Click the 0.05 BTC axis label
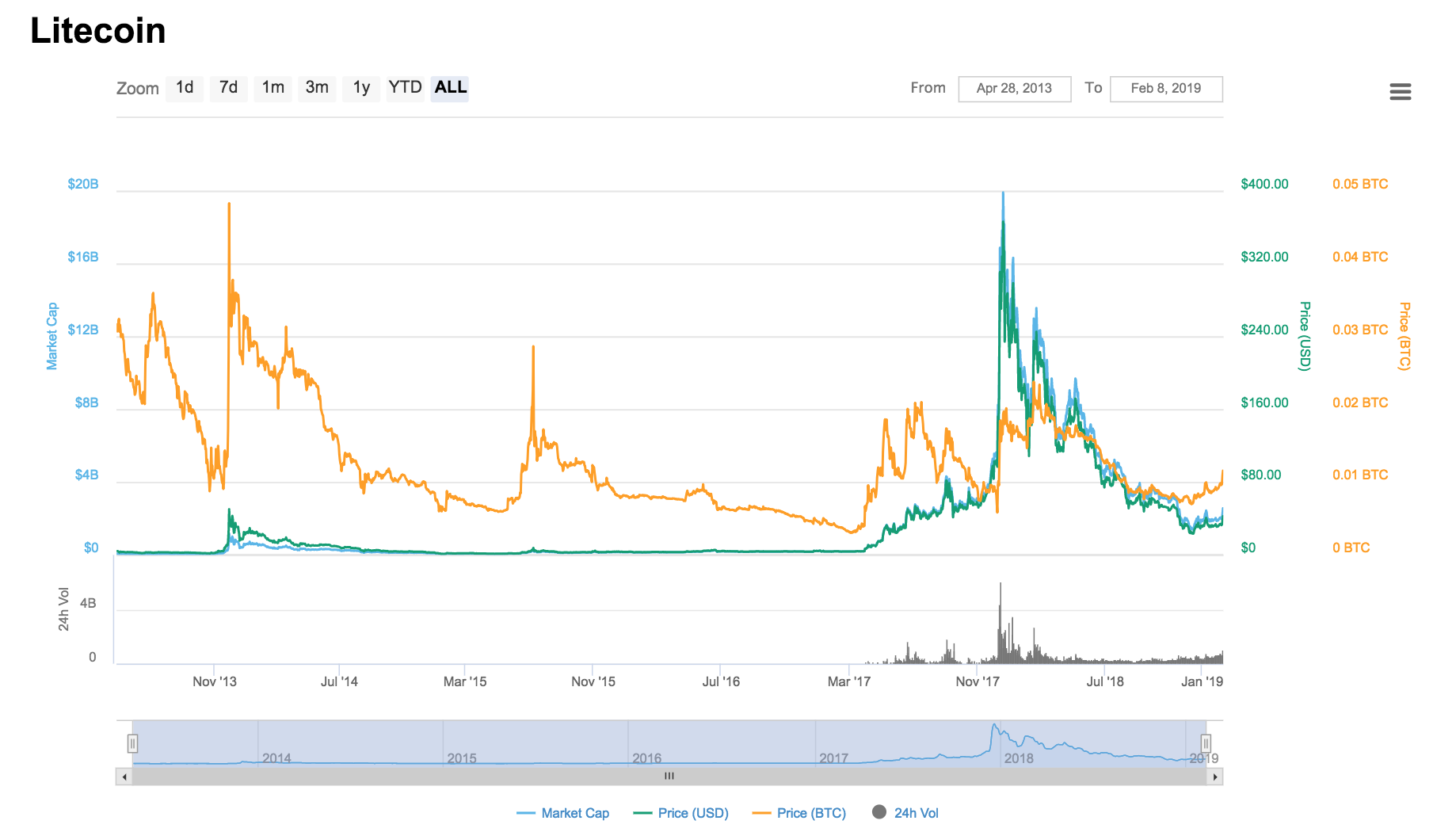 1360,184
